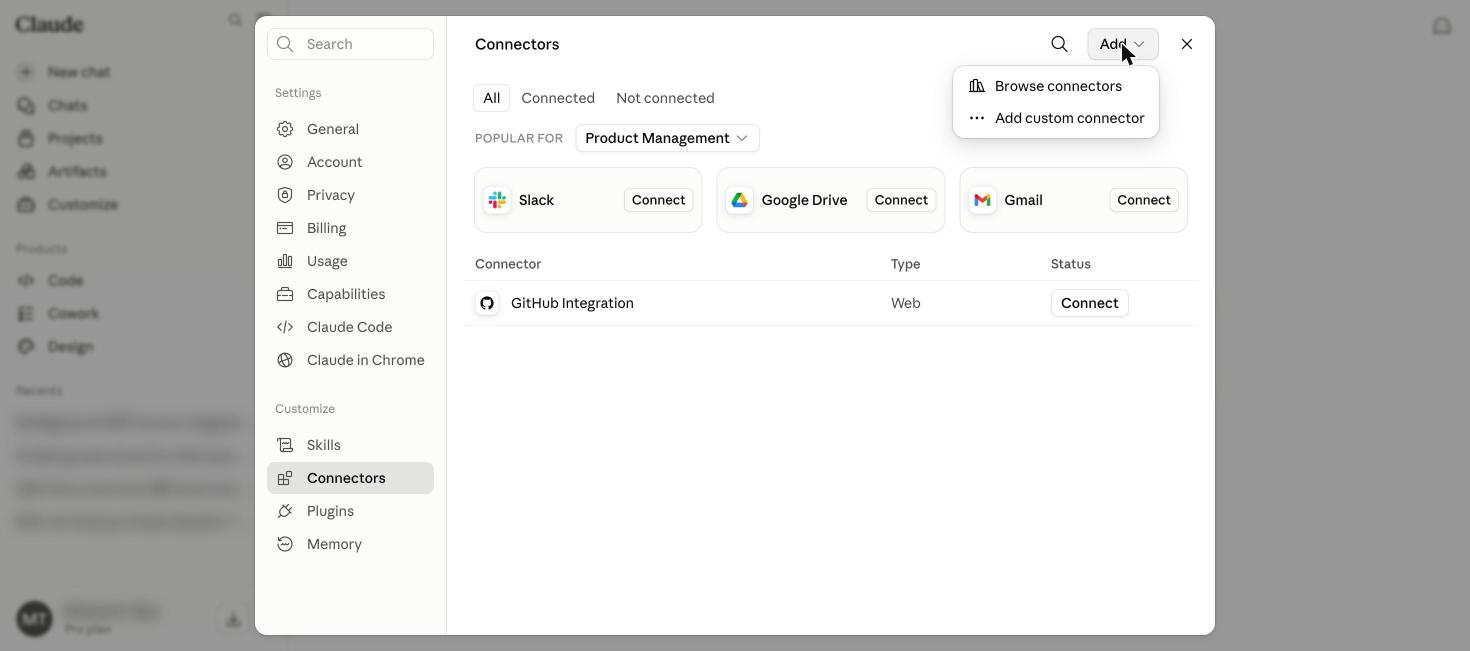This screenshot has height=651, width=1470.
Task: Select the GitHub logo icon
Action: [487, 303]
